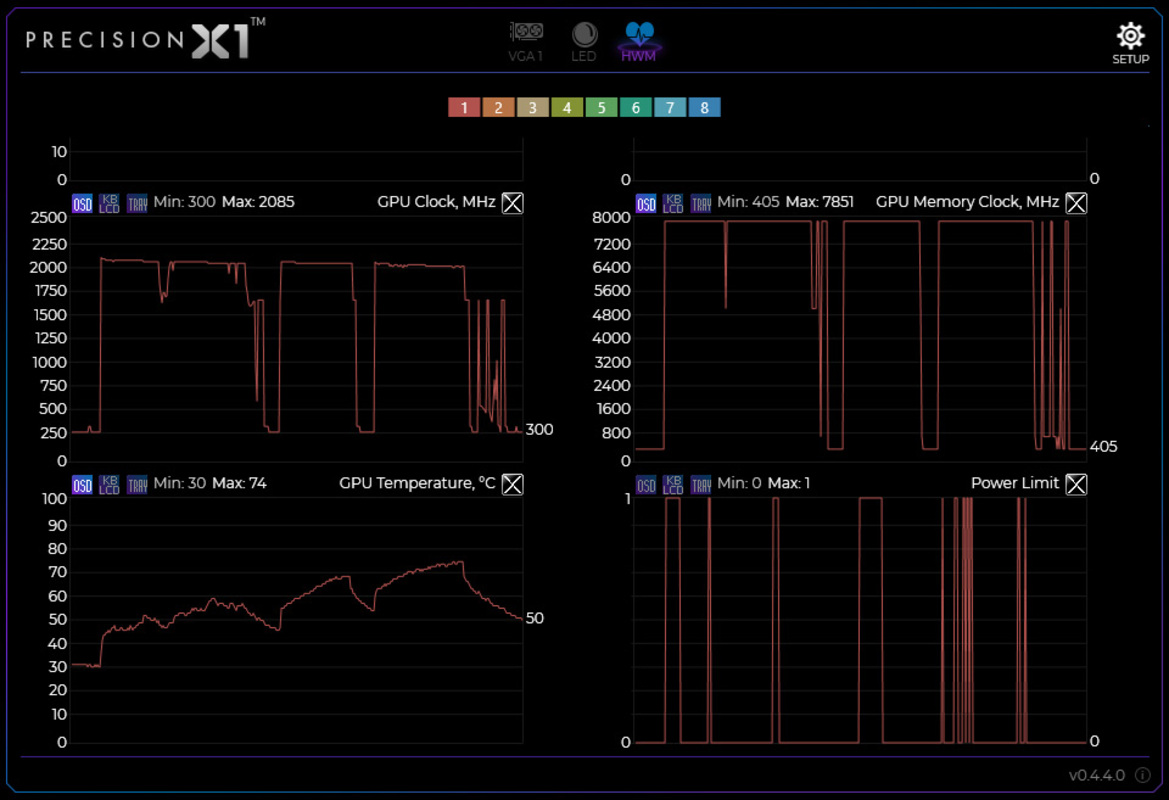Enable OSD icon for Power Limit graph
The image size is (1169, 800).
coord(646,485)
